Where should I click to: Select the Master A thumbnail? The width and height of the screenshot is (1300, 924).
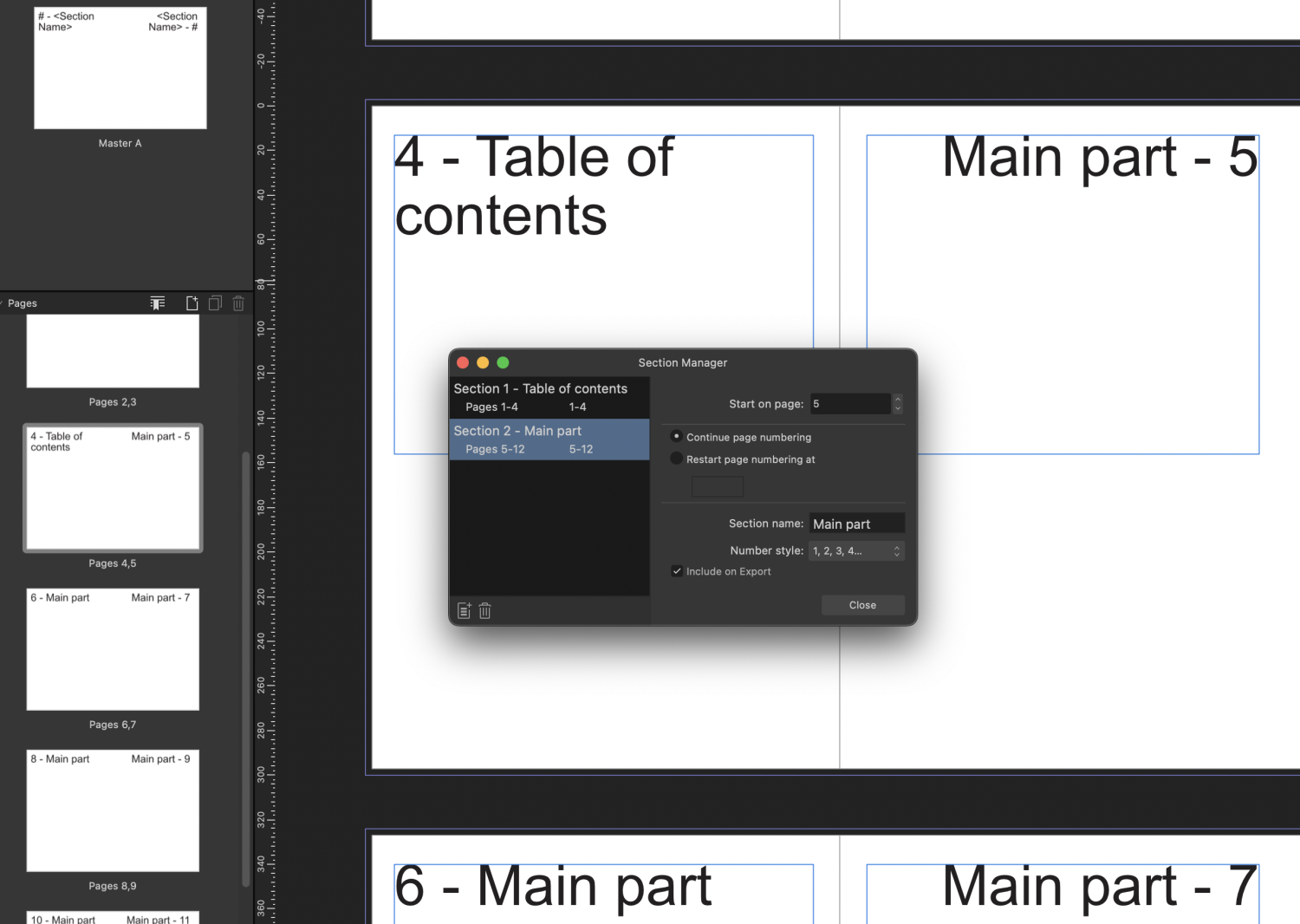(x=120, y=67)
